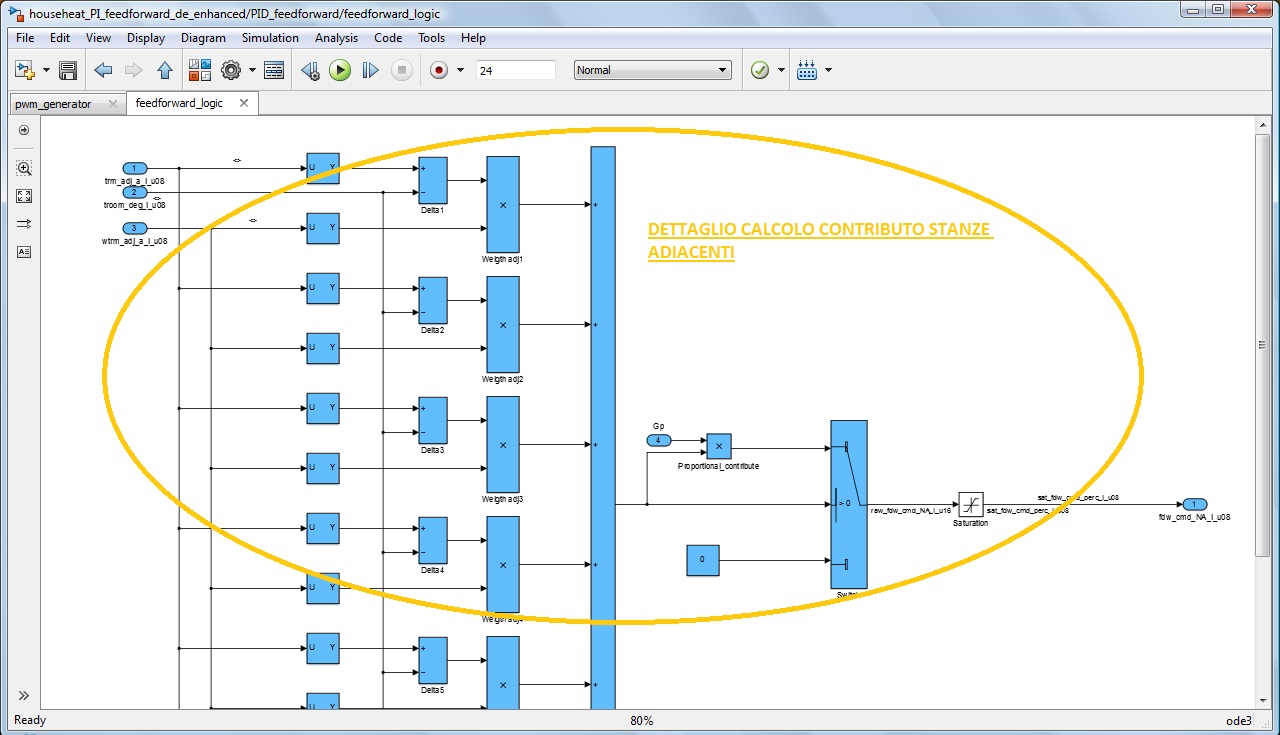Open the Model Explorer icon
The width and height of the screenshot is (1280, 735).
point(275,70)
